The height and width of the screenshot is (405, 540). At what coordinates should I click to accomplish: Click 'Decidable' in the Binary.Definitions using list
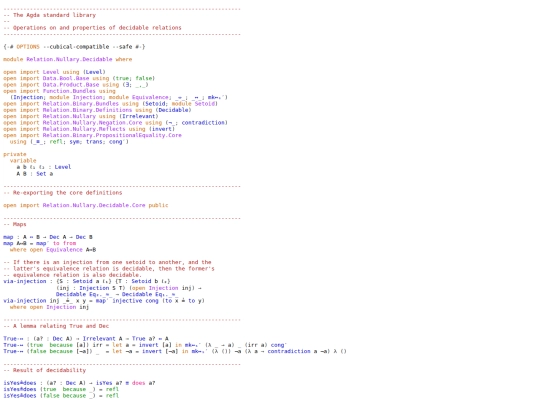coord(173,110)
